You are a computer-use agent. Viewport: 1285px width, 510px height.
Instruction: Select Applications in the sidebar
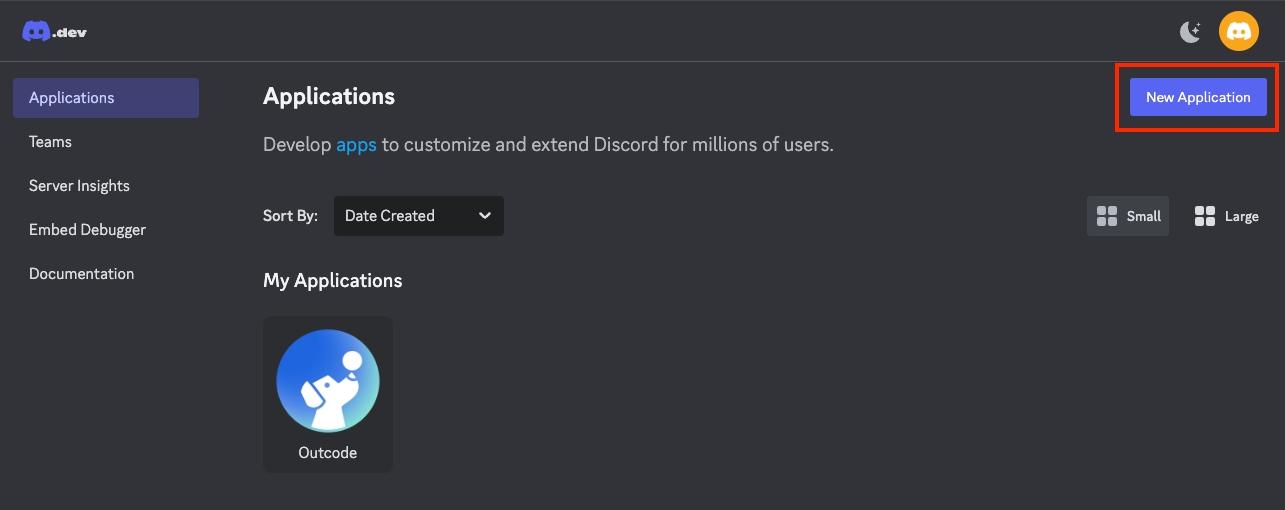click(x=106, y=98)
